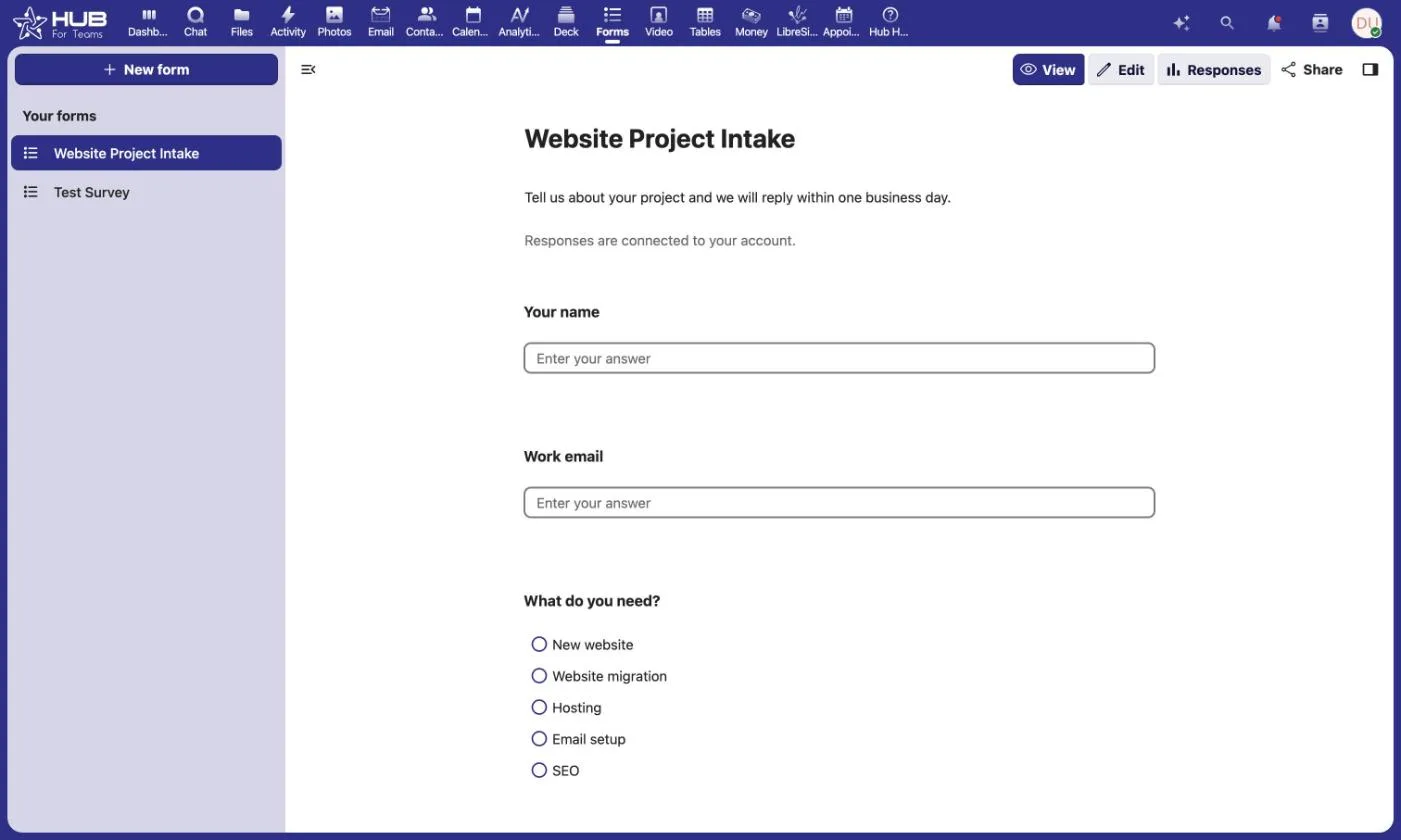This screenshot has width=1401, height=840.
Task: Open the Appointments app
Action: click(843, 22)
